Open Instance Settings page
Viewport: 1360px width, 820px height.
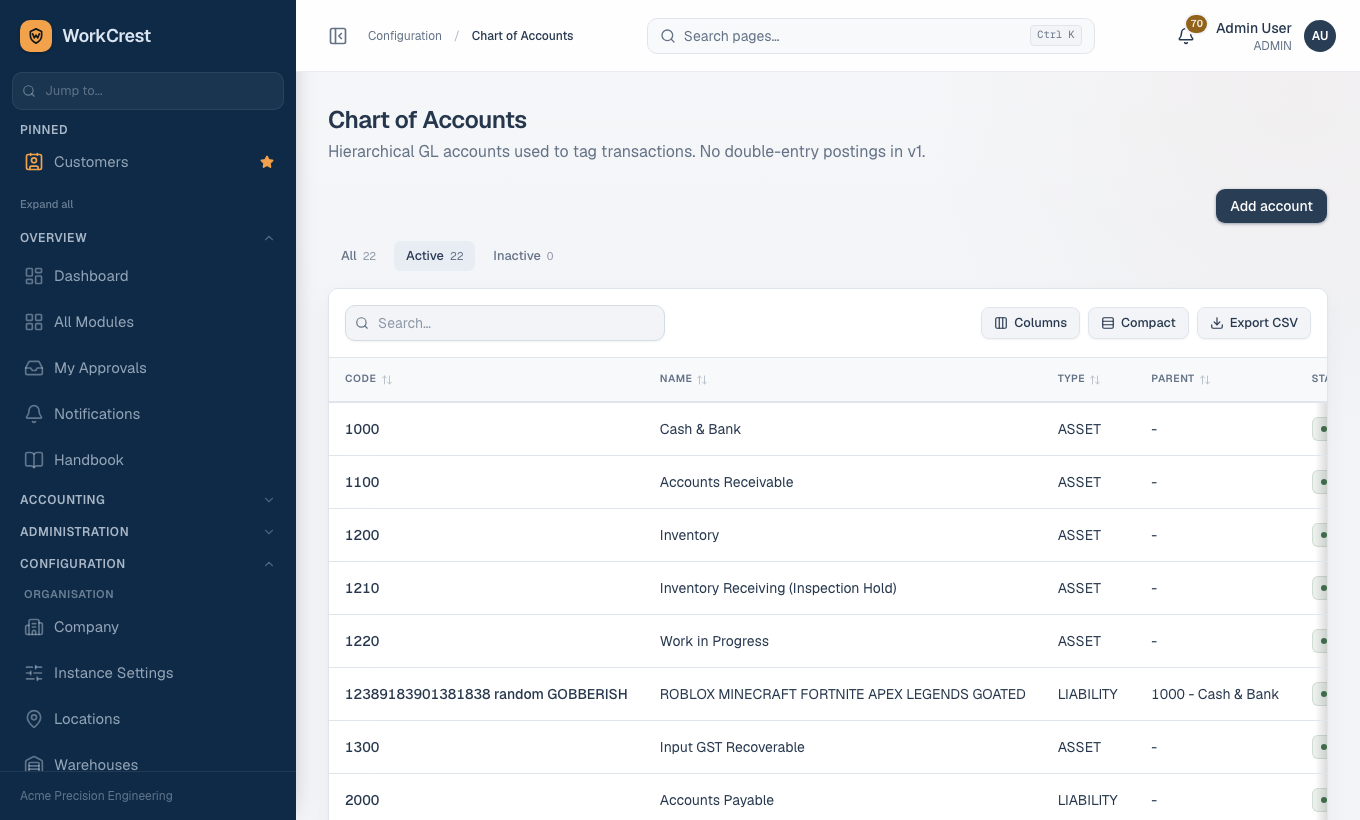148,673
